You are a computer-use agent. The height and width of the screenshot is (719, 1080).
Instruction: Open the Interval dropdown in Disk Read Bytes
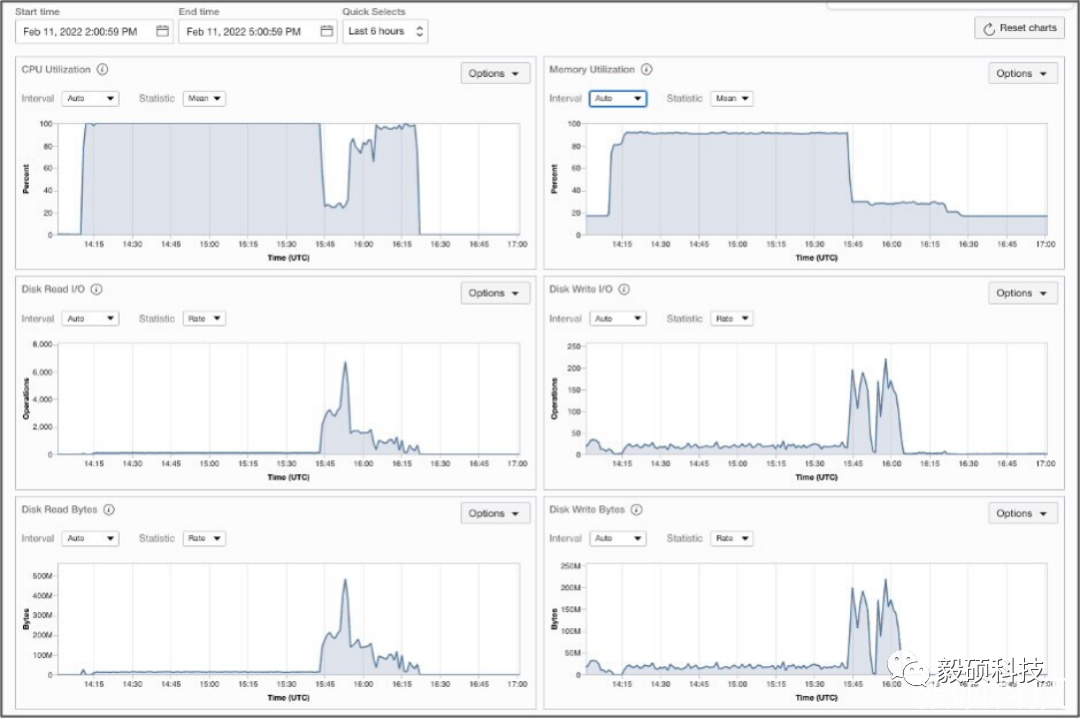[90, 539]
